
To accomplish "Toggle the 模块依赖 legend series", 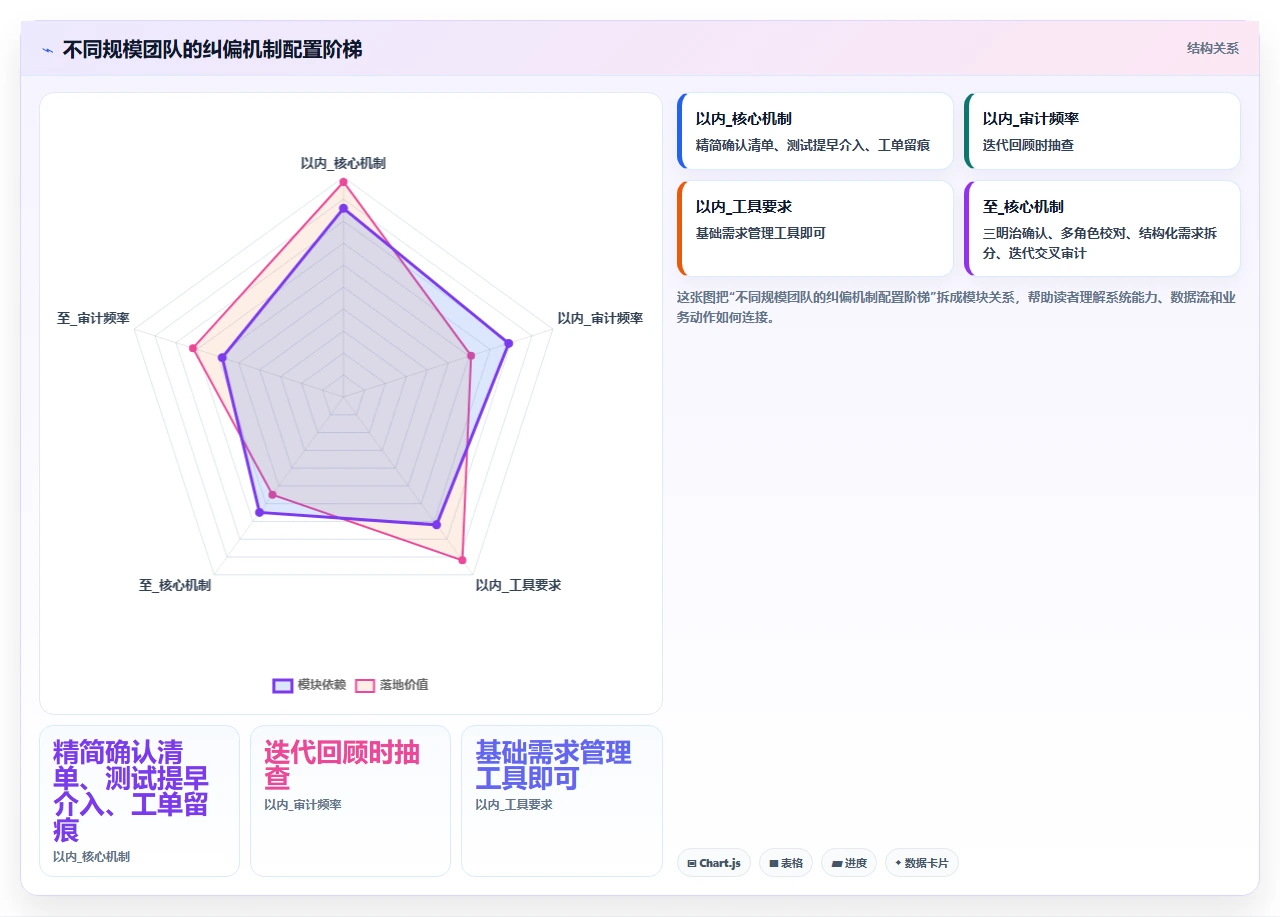I will (309, 685).
